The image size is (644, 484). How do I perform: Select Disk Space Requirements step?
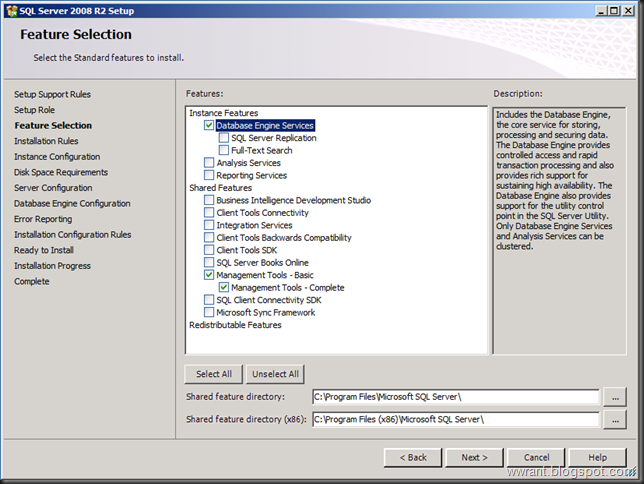click(x=61, y=172)
